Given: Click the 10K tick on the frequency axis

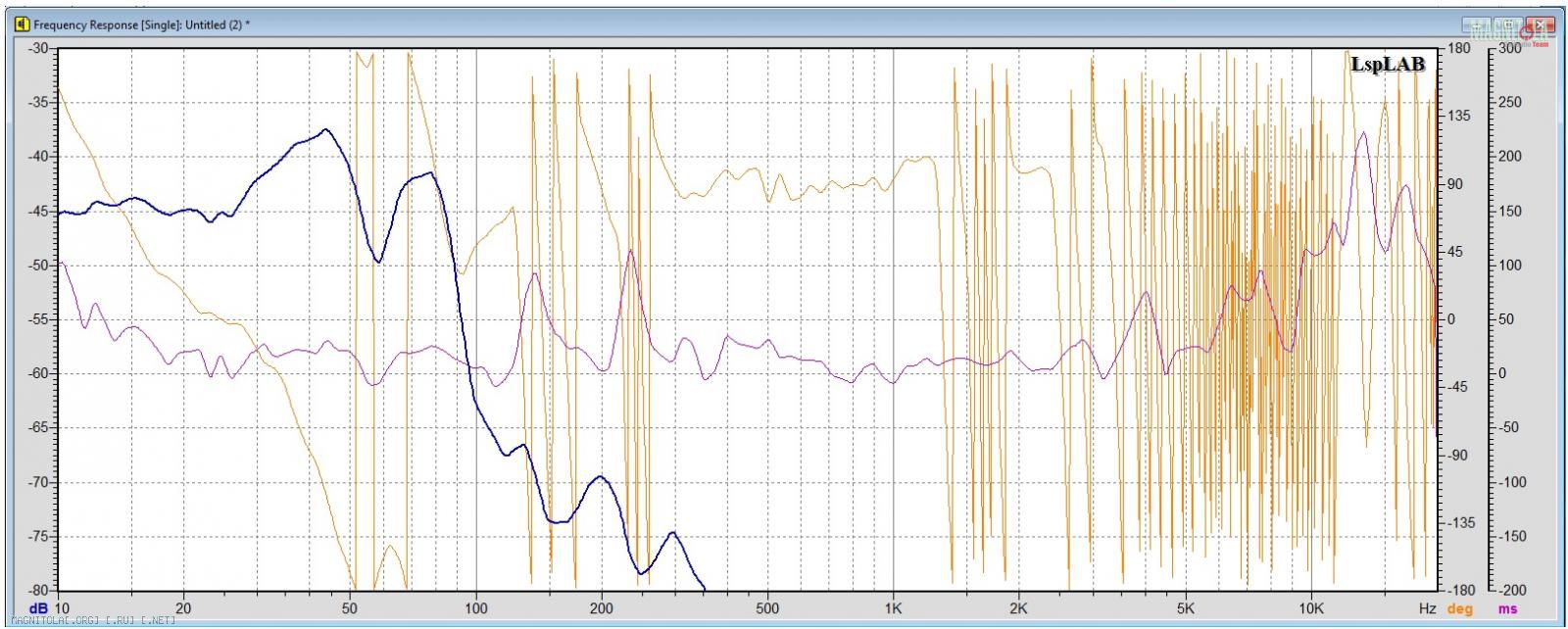Looking at the screenshot, I should pyautogui.click(x=1310, y=608).
